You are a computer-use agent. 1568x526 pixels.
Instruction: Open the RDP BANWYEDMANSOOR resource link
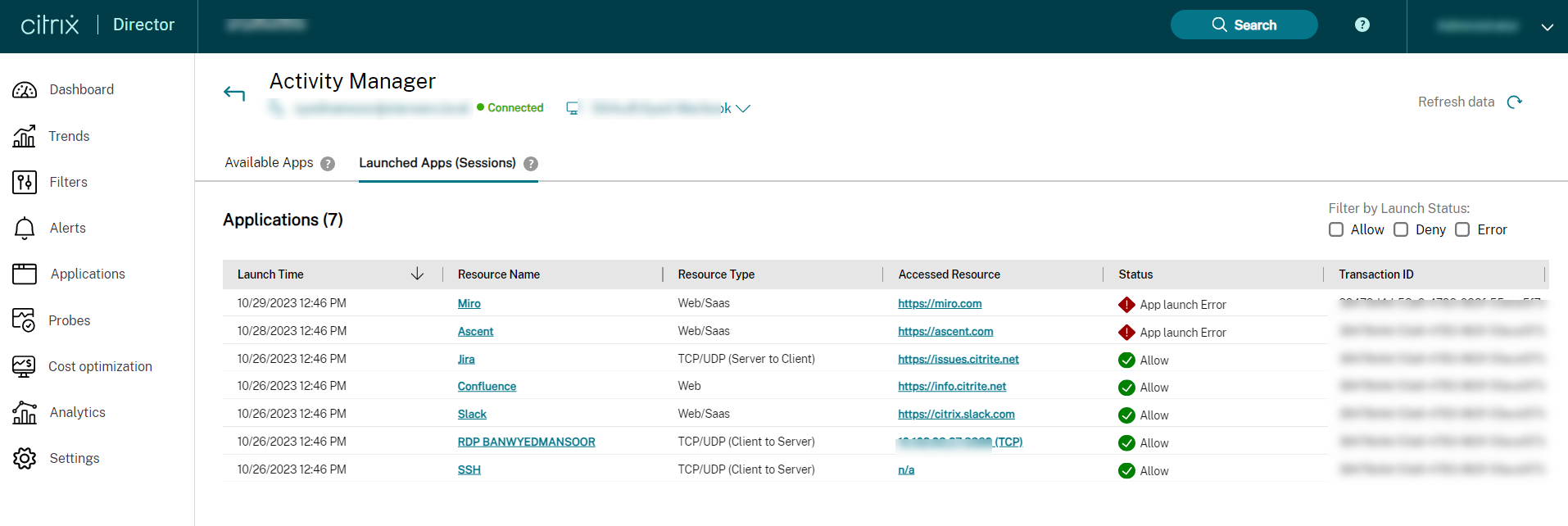tap(526, 442)
